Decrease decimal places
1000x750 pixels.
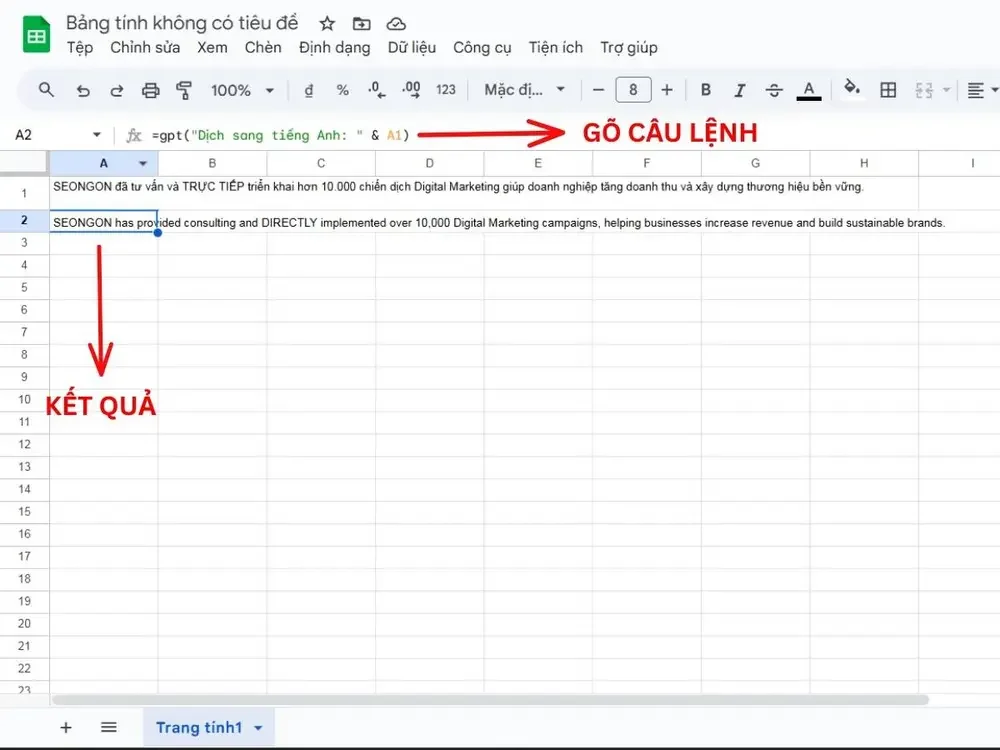click(x=376, y=90)
